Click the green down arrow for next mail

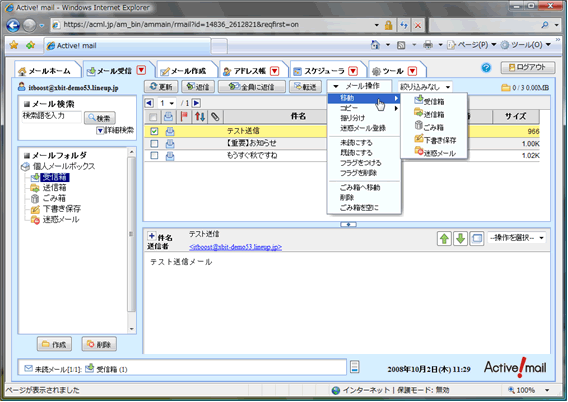tap(460, 239)
